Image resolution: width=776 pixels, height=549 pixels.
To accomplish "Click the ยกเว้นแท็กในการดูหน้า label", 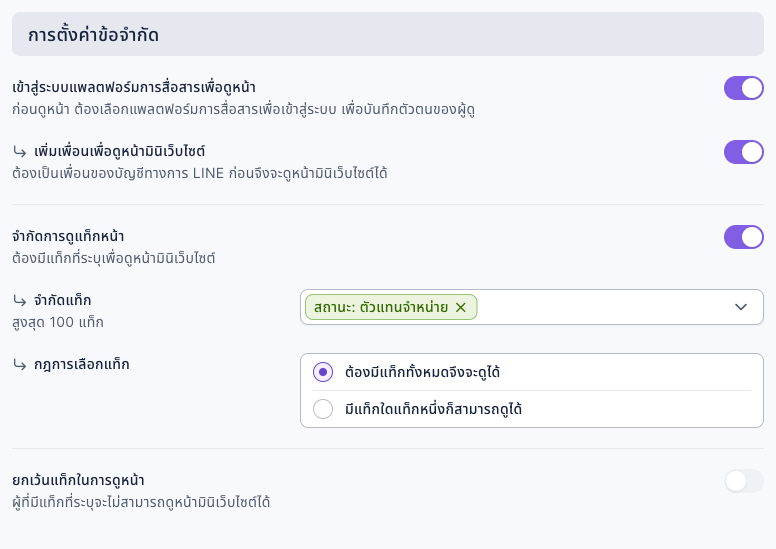I will point(78,480).
